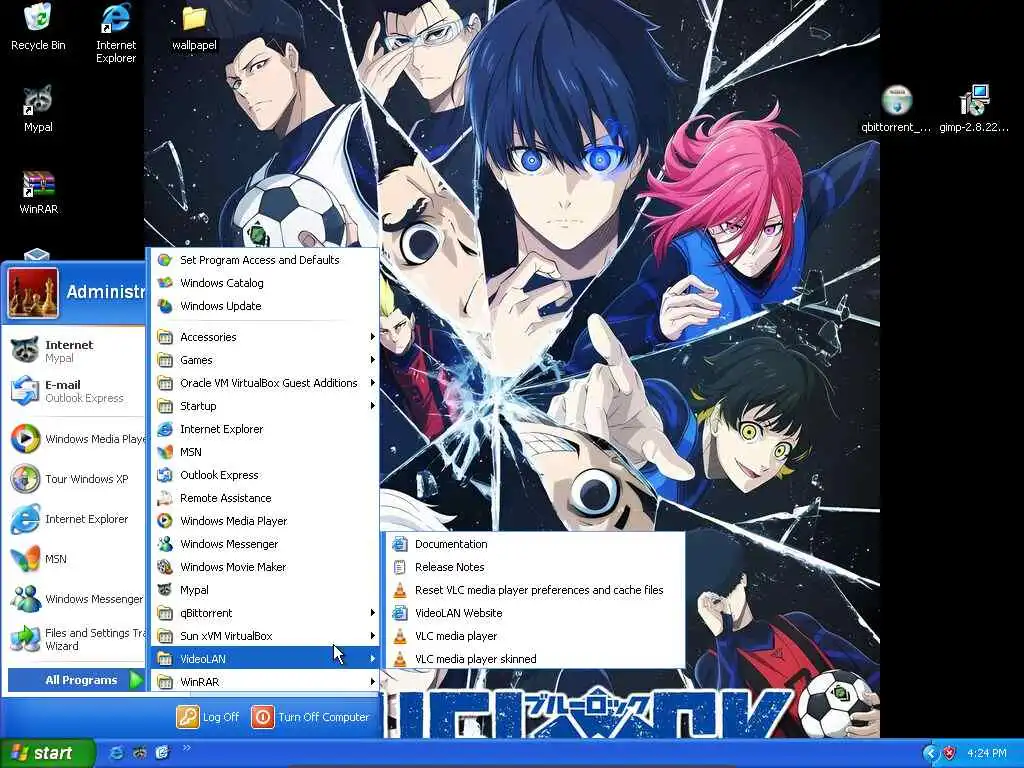This screenshot has height=768, width=1024.
Task: Click the 4:24 PM taskbar clock
Action: (x=987, y=754)
